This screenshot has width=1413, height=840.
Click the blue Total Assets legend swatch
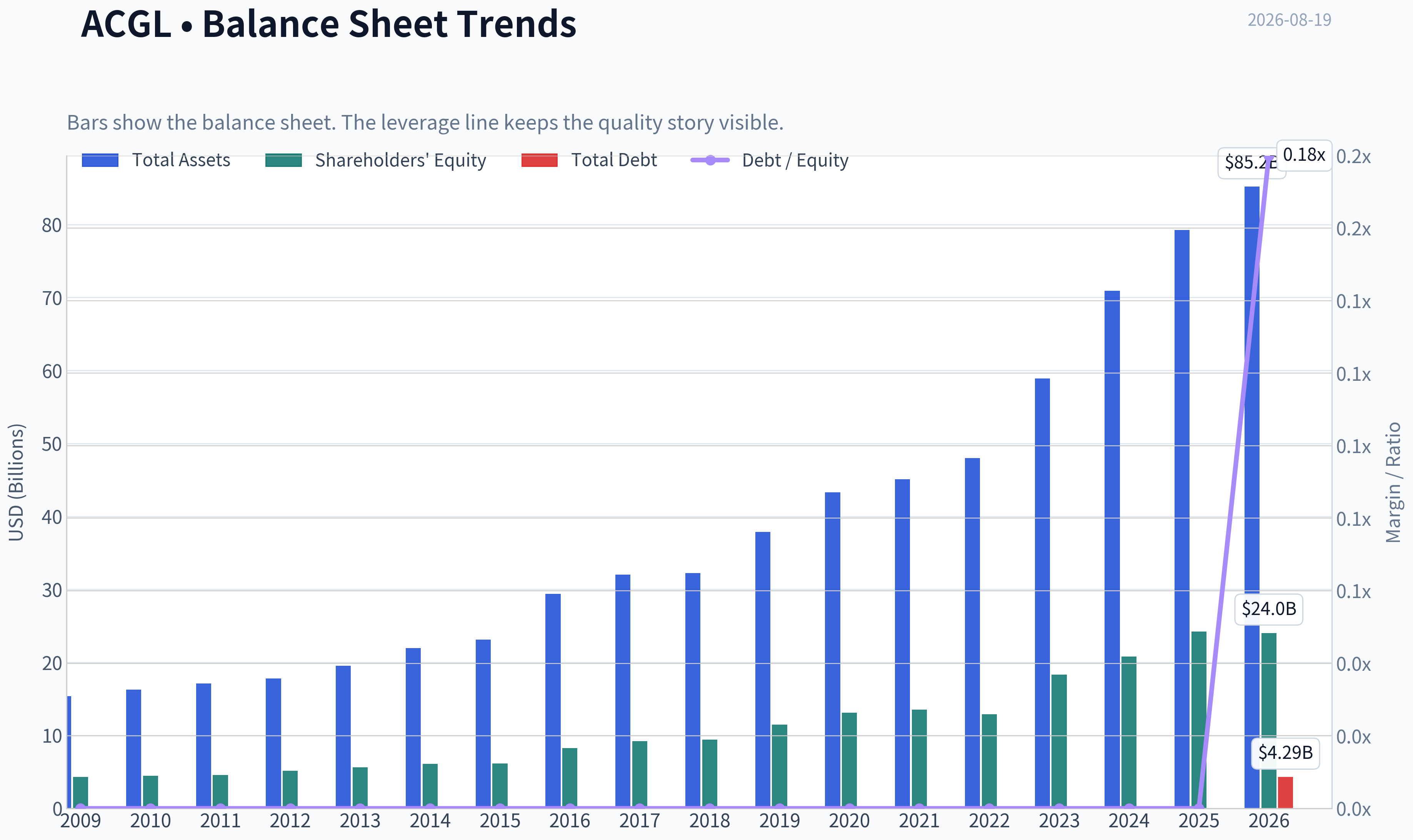pos(100,160)
